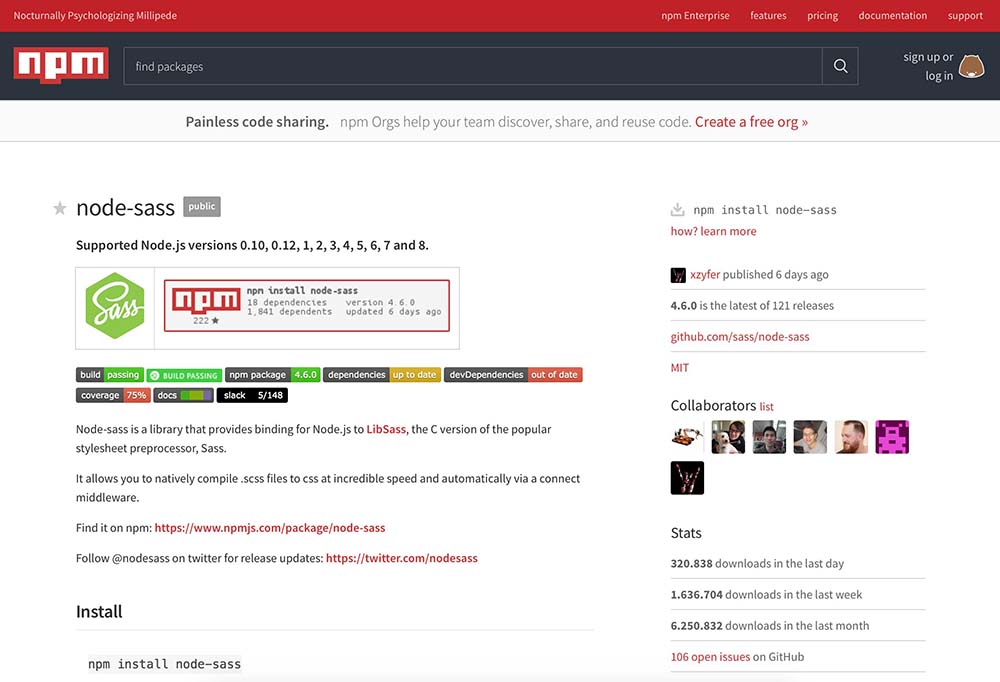Viewport: 1000px width, 682px height.
Task: Click the npm install node-sass code block
Action: point(165,664)
